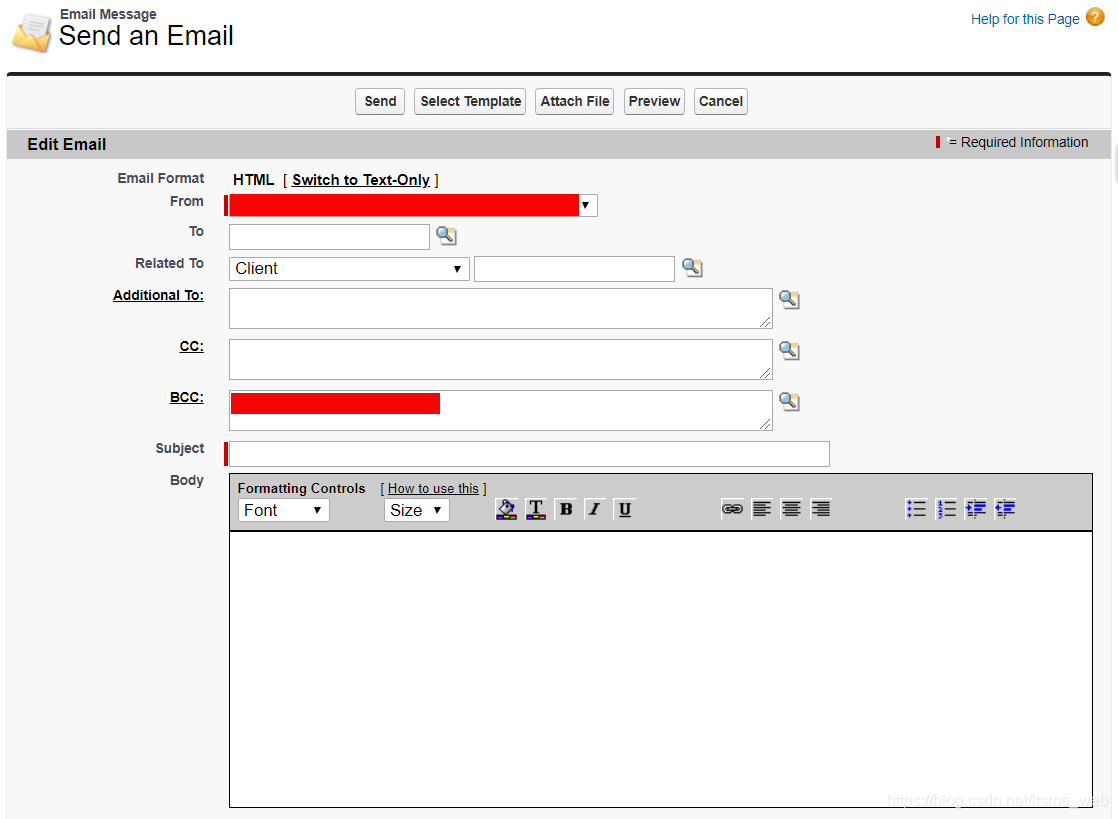Toggle italic formatting
This screenshot has height=819, width=1118.
pyautogui.click(x=595, y=509)
